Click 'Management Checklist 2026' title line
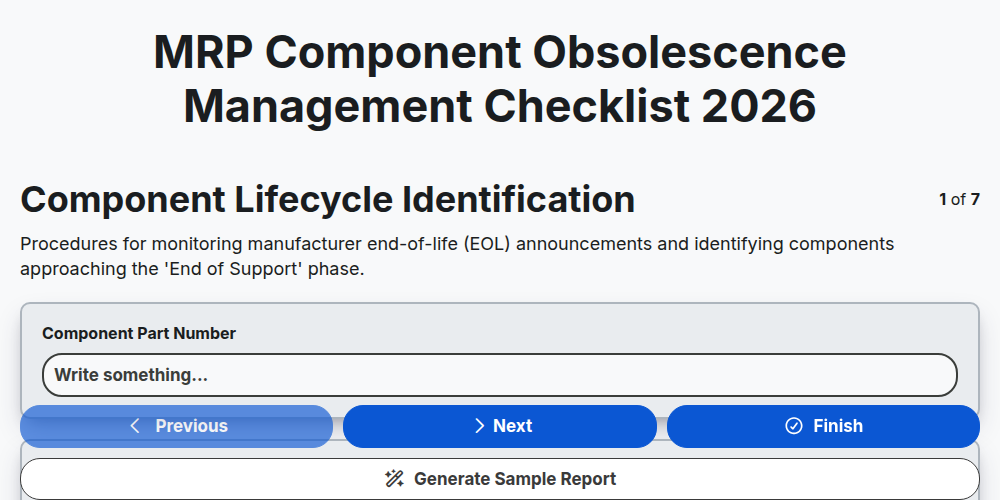This screenshot has height=500, width=1000. (x=500, y=106)
